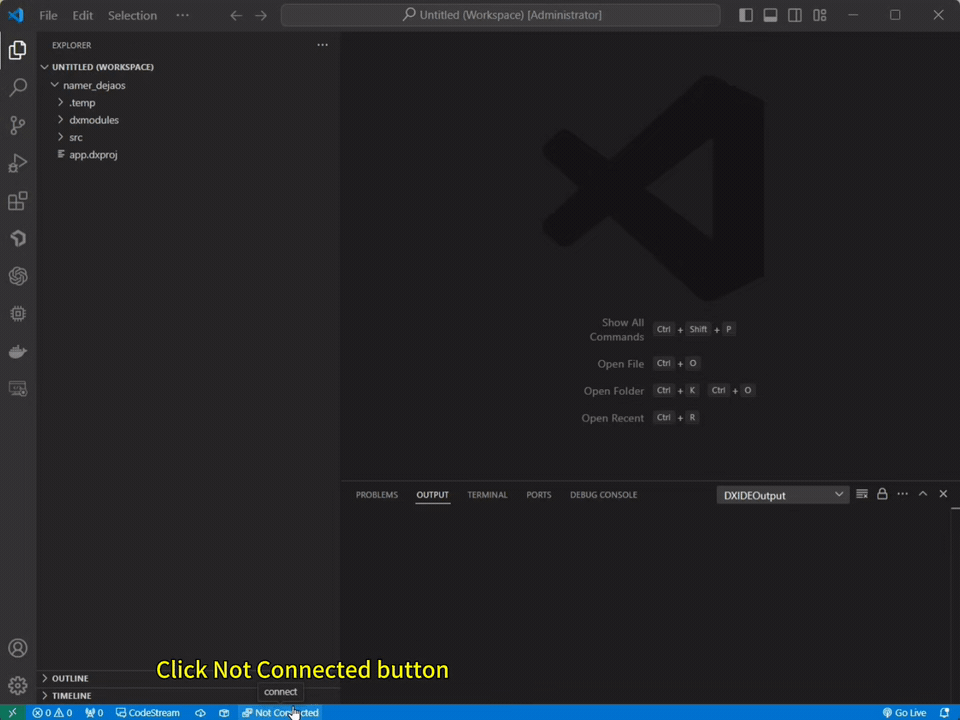This screenshot has height=720, width=960.
Task: Open the Source Control view icon
Action: 18,126
